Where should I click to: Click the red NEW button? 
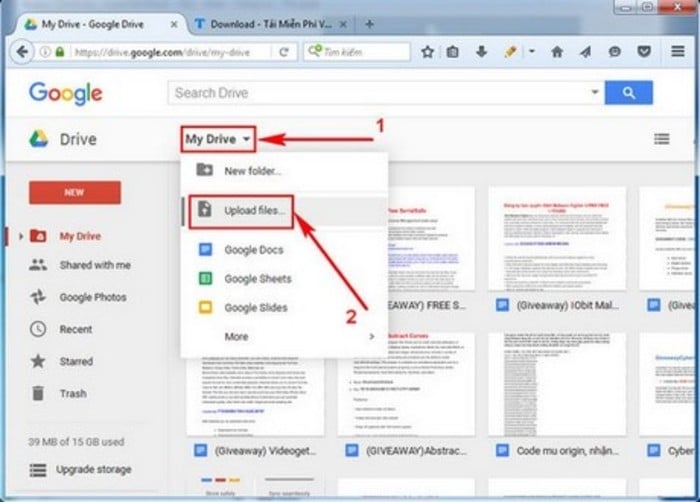pos(75,192)
